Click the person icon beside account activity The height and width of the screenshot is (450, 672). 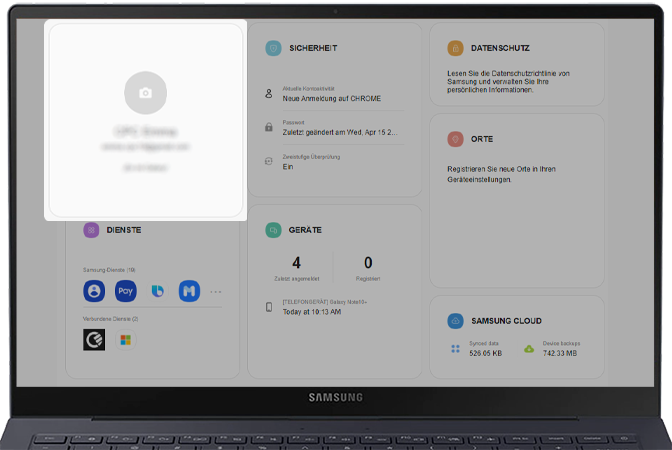coord(269,93)
